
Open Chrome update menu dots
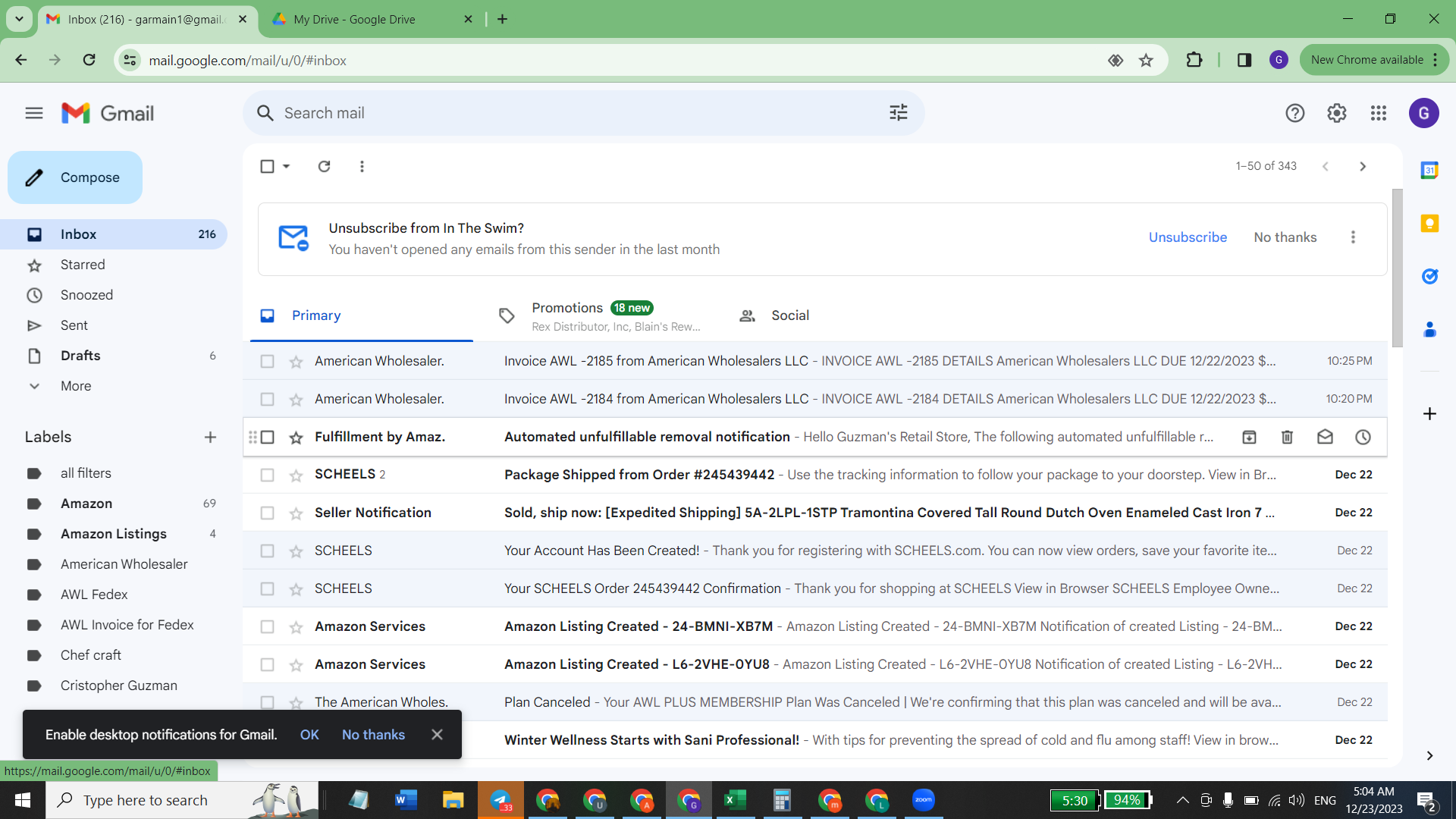pyautogui.click(x=1436, y=60)
